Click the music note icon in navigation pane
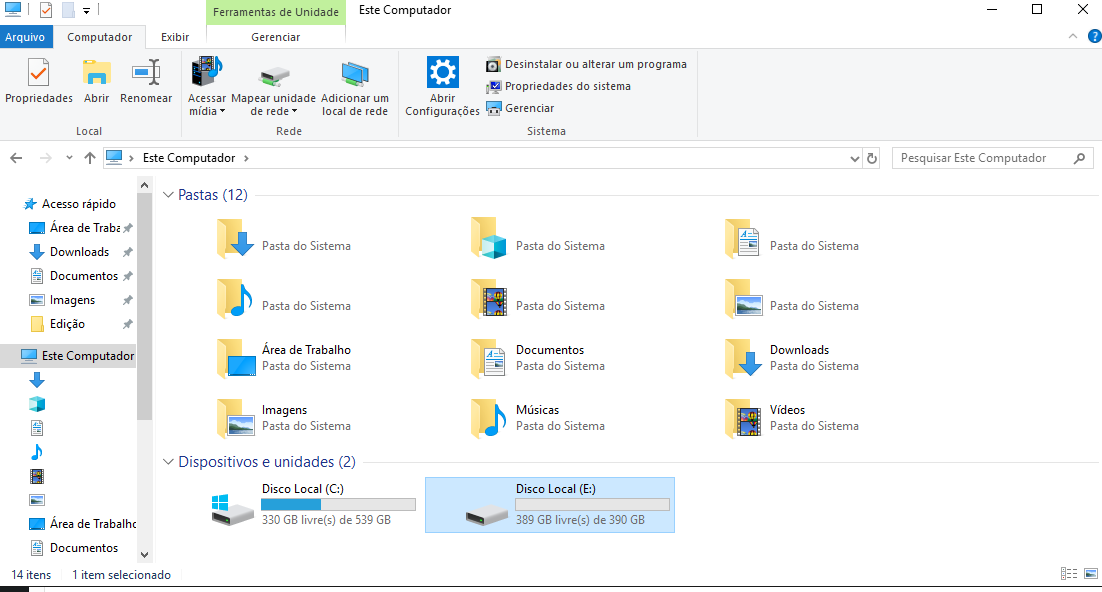This screenshot has width=1102, height=592. tap(37, 452)
